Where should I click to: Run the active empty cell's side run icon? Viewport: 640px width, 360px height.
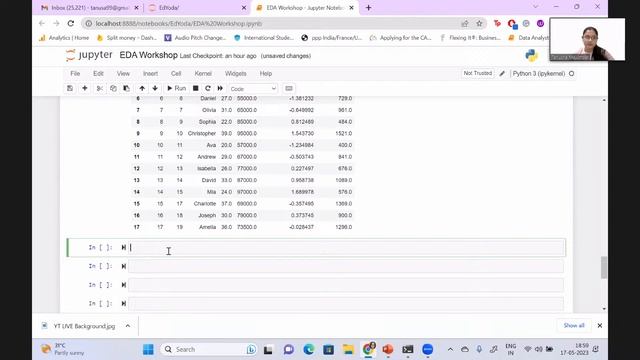[x=124, y=247]
